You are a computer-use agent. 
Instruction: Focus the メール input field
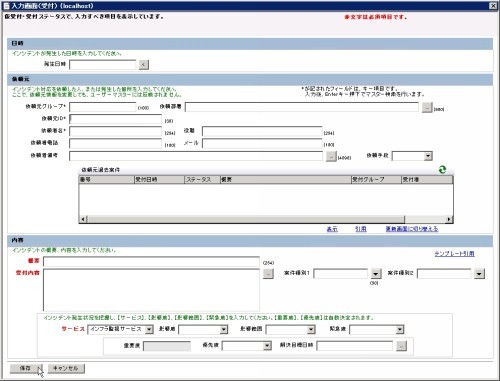tap(262, 143)
